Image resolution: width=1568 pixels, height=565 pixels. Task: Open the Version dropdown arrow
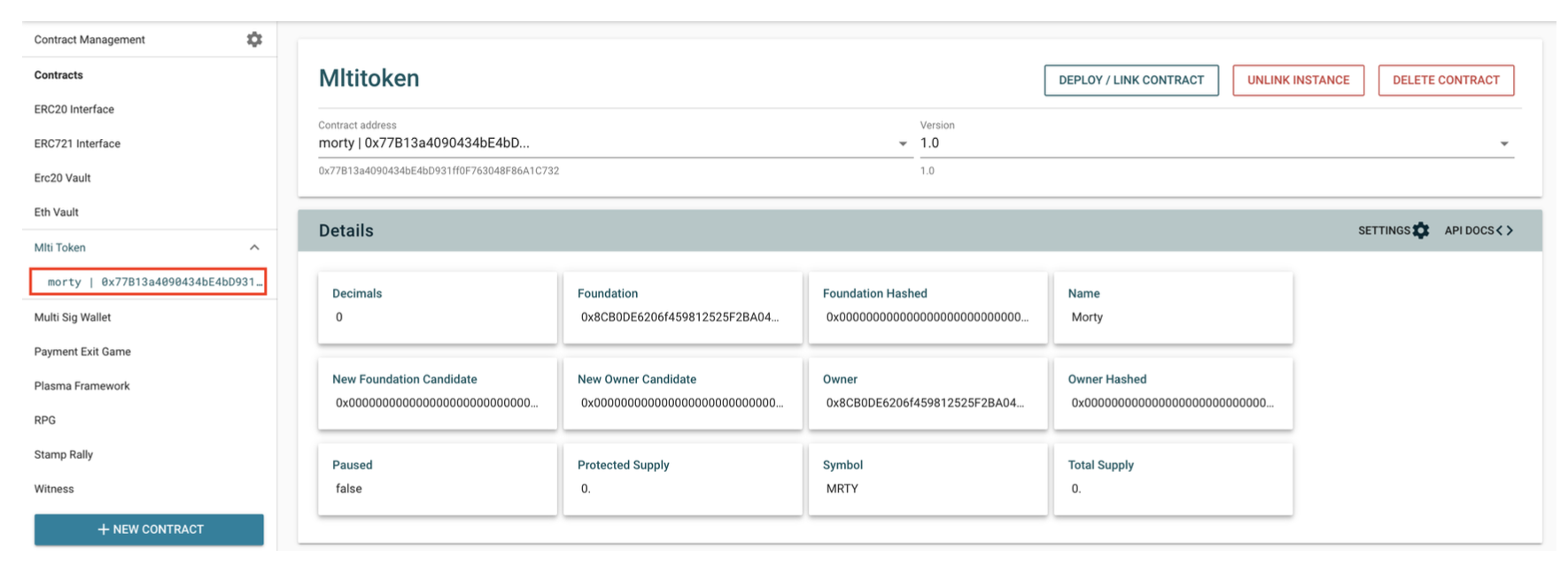pos(1503,143)
